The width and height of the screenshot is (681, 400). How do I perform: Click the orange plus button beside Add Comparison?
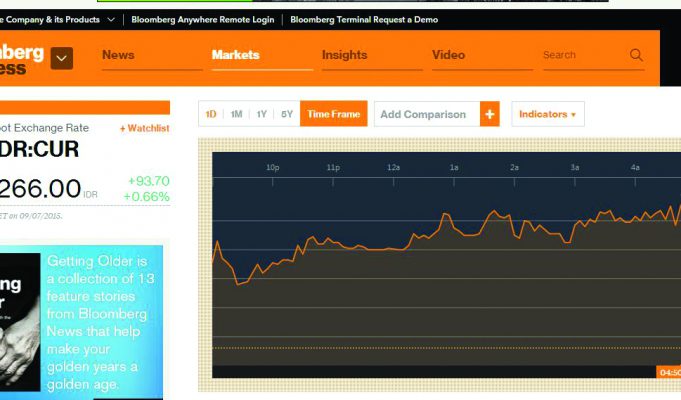(489, 114)
